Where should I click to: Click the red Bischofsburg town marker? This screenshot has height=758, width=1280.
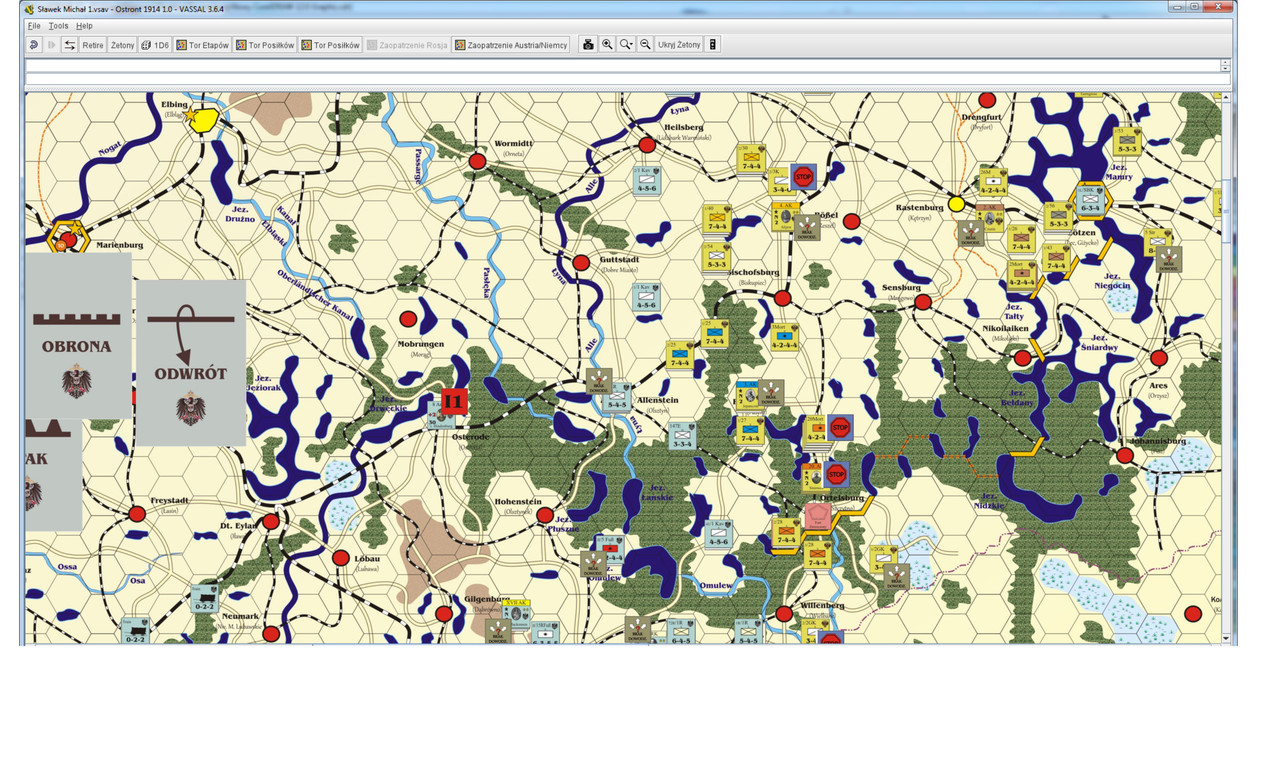coord(782,298)
